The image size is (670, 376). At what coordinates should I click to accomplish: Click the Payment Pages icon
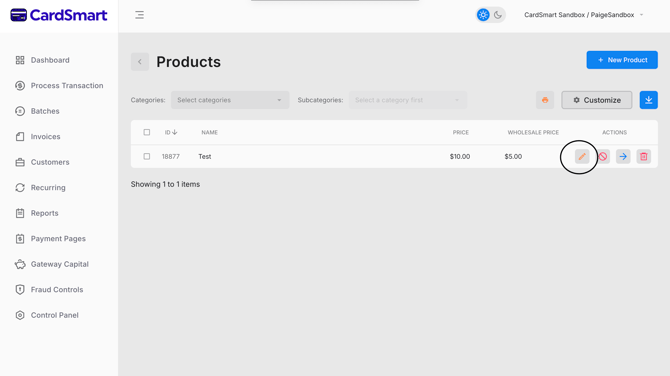point(20,239)
